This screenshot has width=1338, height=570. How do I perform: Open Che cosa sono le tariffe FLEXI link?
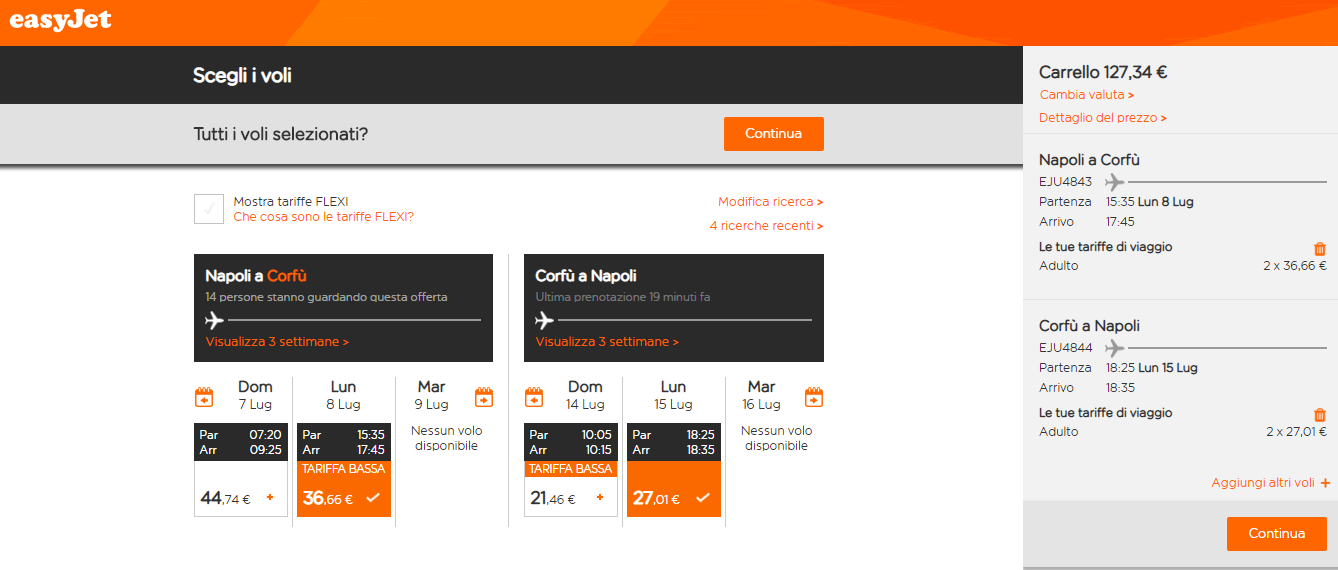coord(323,217)
